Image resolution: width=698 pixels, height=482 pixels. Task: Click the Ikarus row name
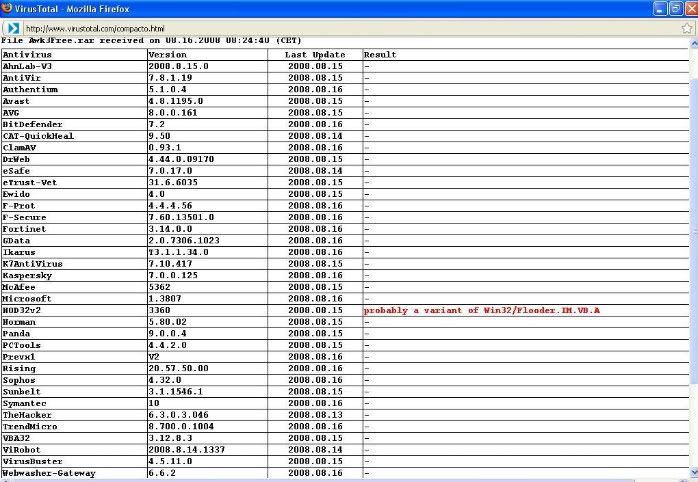19,252
